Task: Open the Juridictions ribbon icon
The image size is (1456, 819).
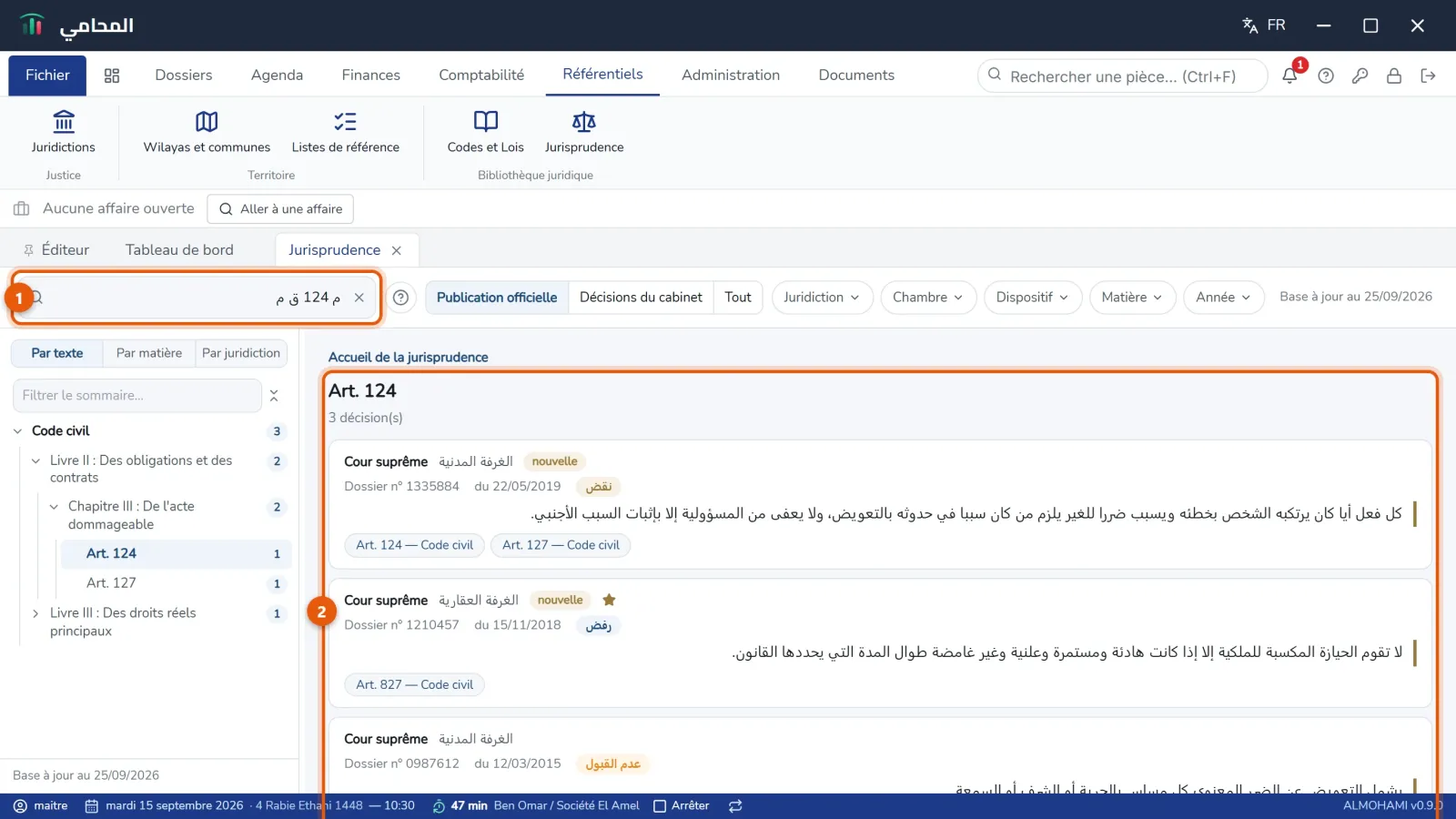Action: coord(63,132)
